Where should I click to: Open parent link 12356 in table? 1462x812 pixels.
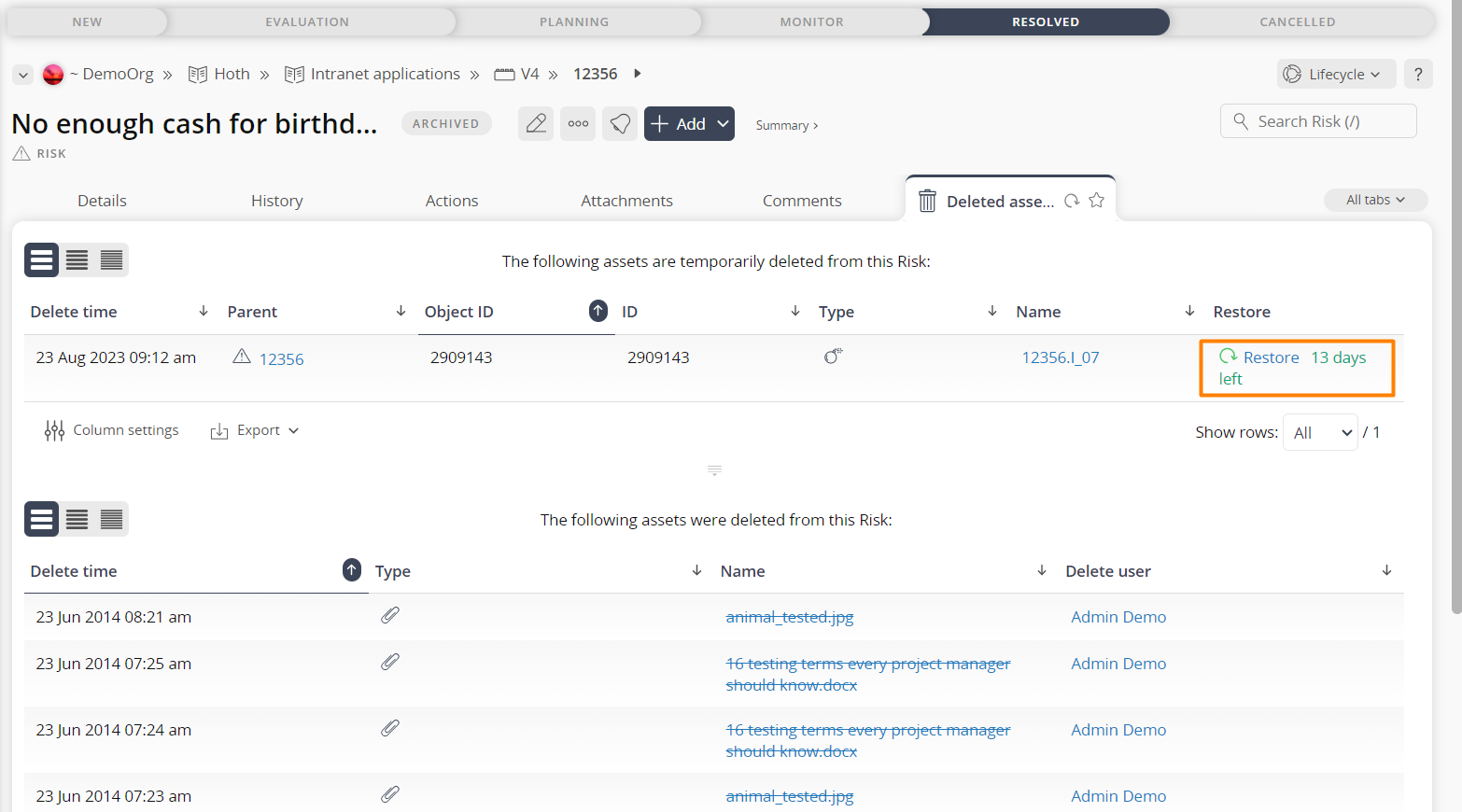[x=281, y=358]
